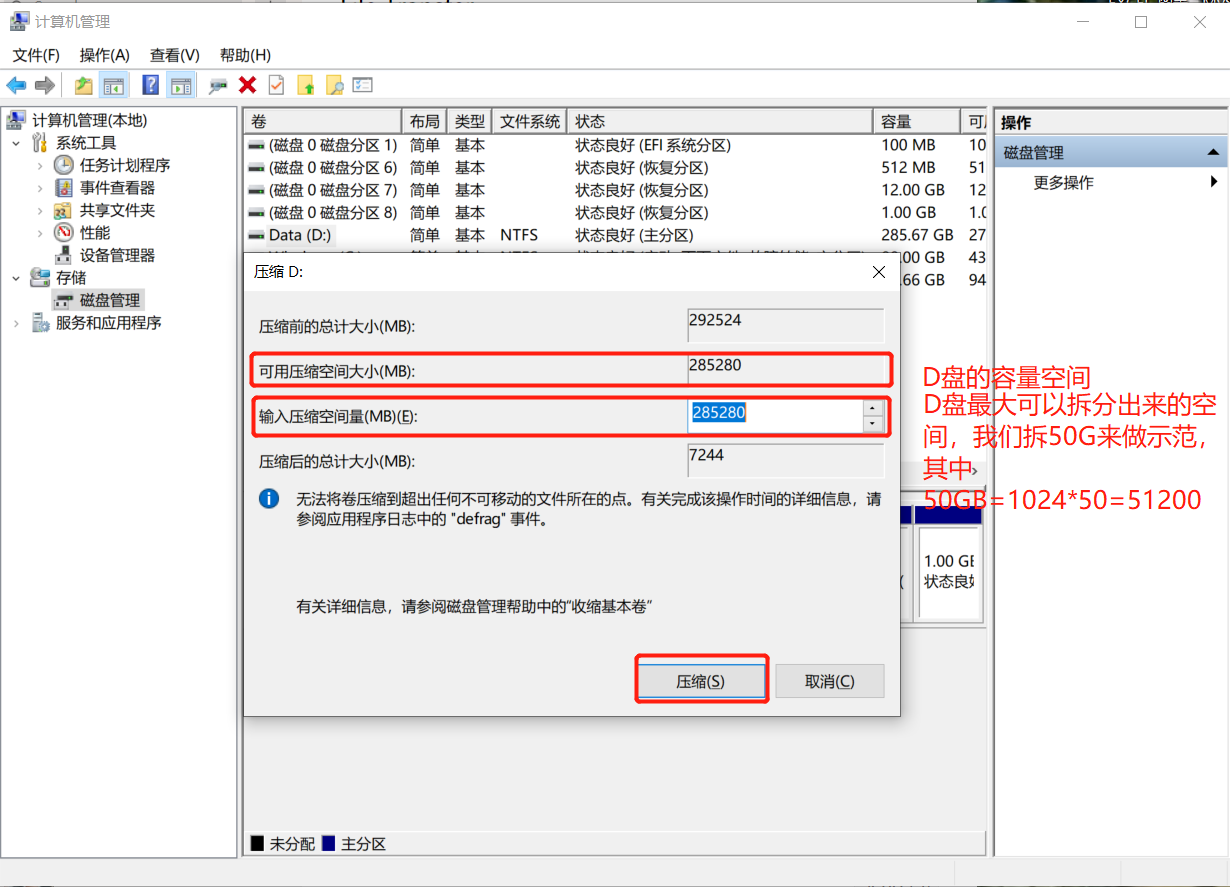1230x887 pixels.
Task: Collapse the 存储 tree node
Action: [x=16, y=278]
